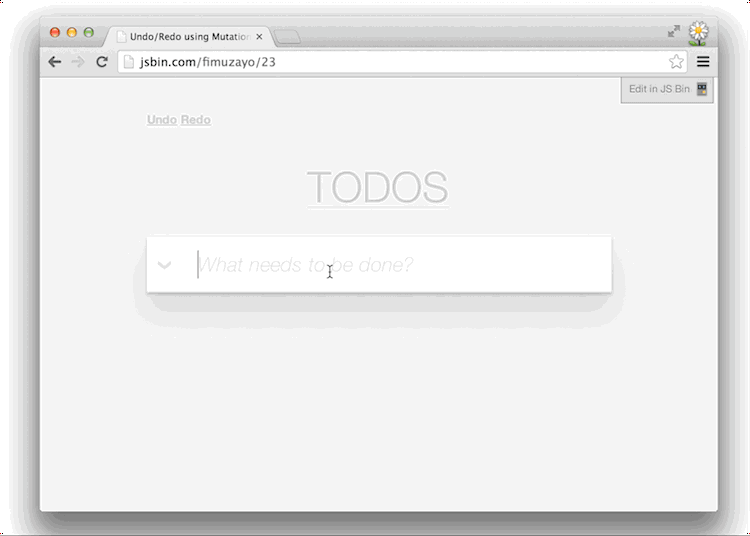Select the Undo/Redo using Mutation tab
This screenshot has height=536, width=750.
pyautogui.click(x=185, y=37)
